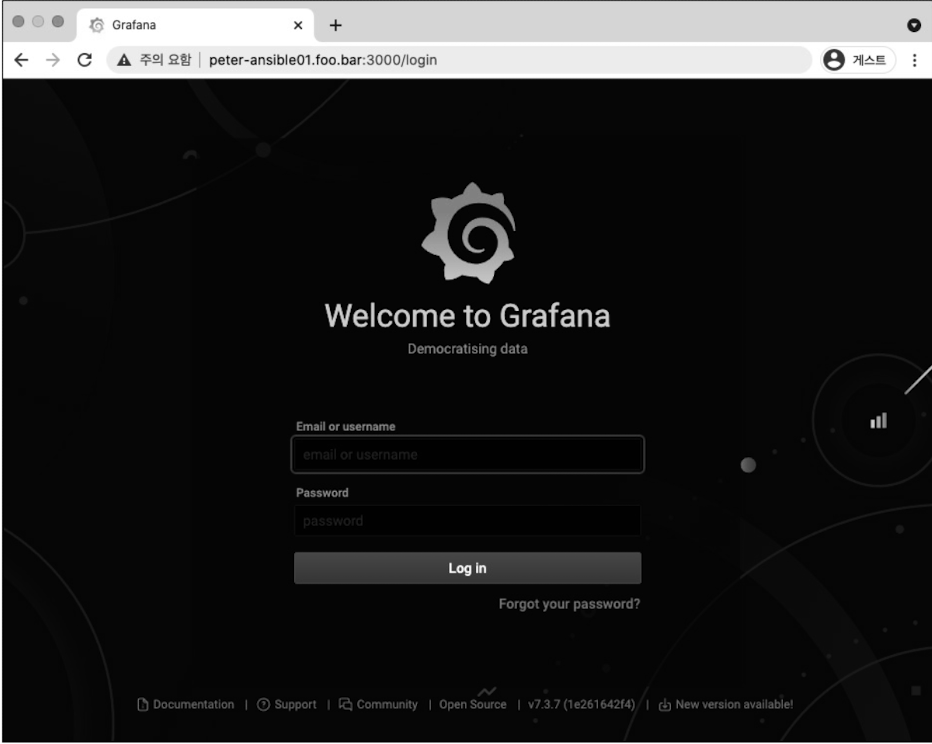Click the security warning triangle icon
This screenshot has width=932, height=744.
coord(124,60)
